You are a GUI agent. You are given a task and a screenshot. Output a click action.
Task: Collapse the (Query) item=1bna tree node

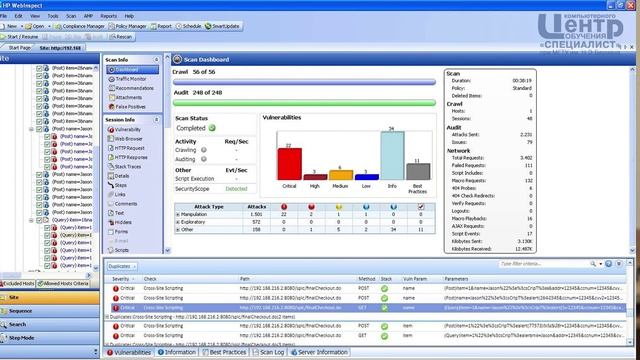[31, 220]
